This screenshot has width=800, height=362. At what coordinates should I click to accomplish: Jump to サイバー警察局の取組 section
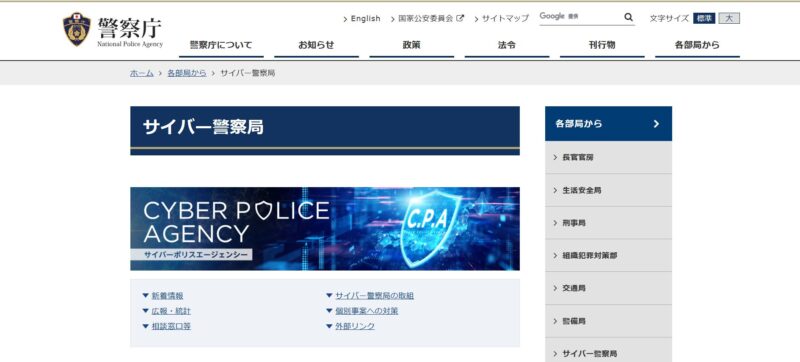pos(374,296)
